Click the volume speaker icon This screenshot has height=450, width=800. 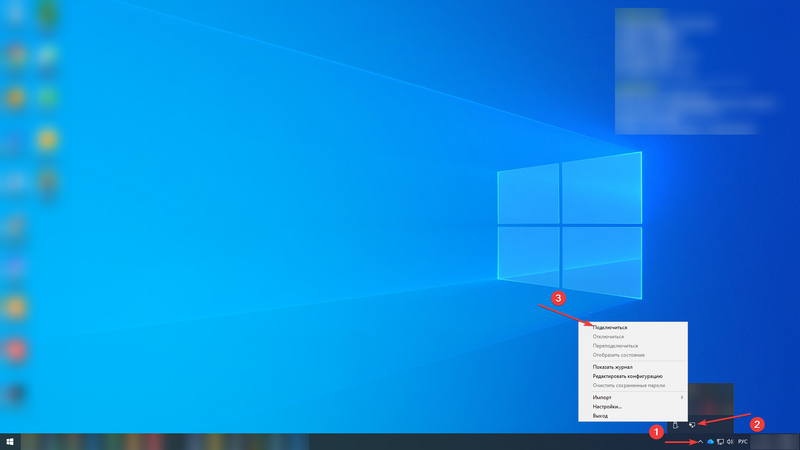point(730,441)
